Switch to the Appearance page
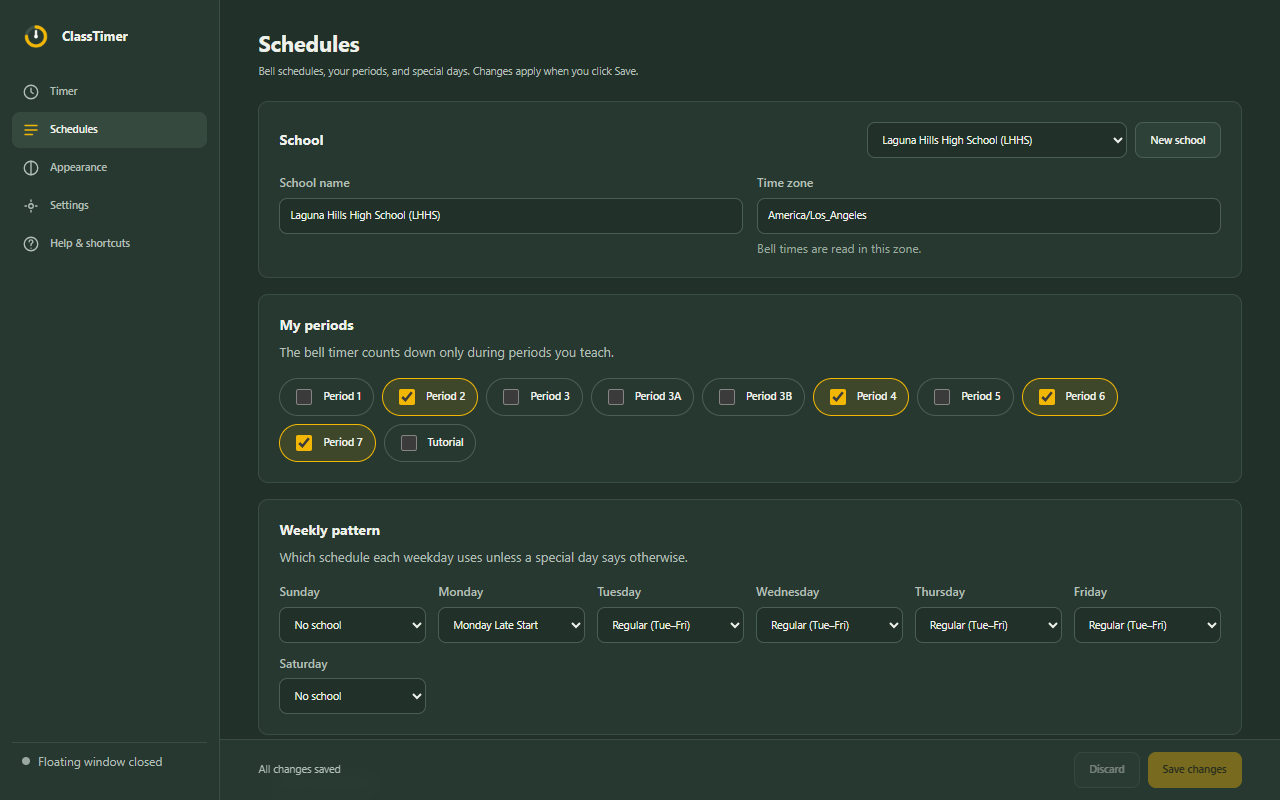 pos(109,168)
